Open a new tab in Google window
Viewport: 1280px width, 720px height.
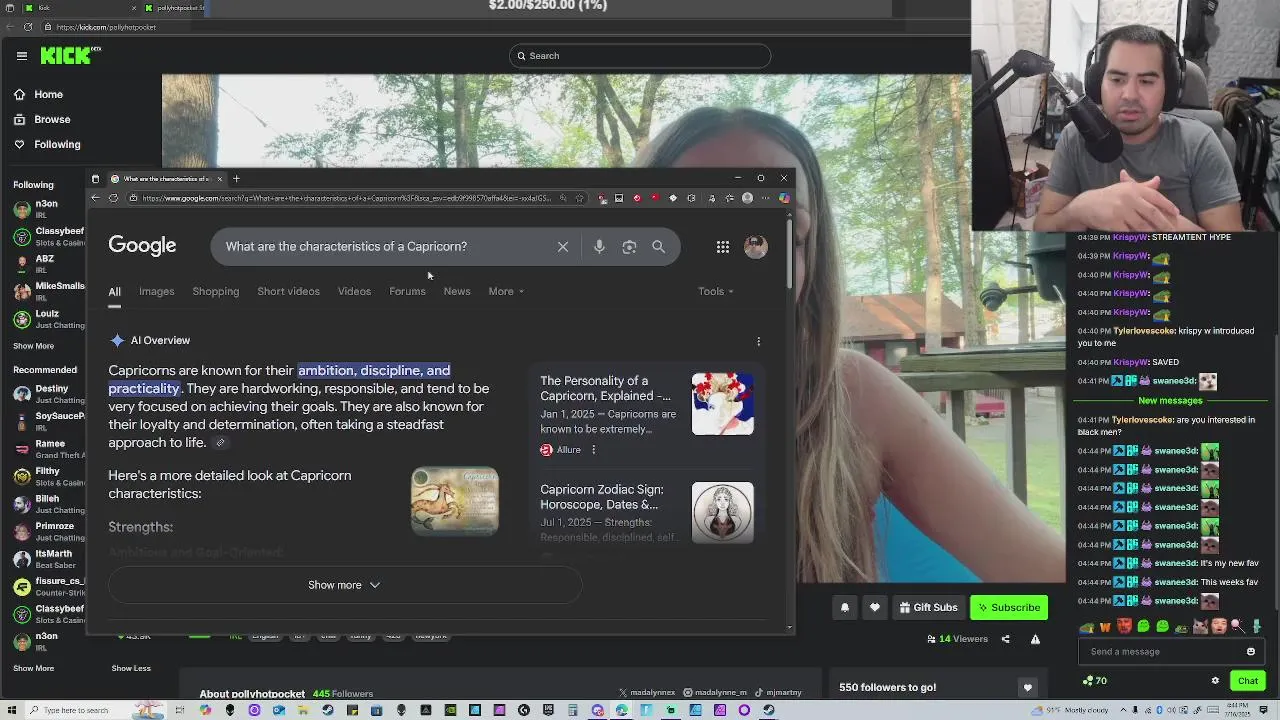[236, 179]
